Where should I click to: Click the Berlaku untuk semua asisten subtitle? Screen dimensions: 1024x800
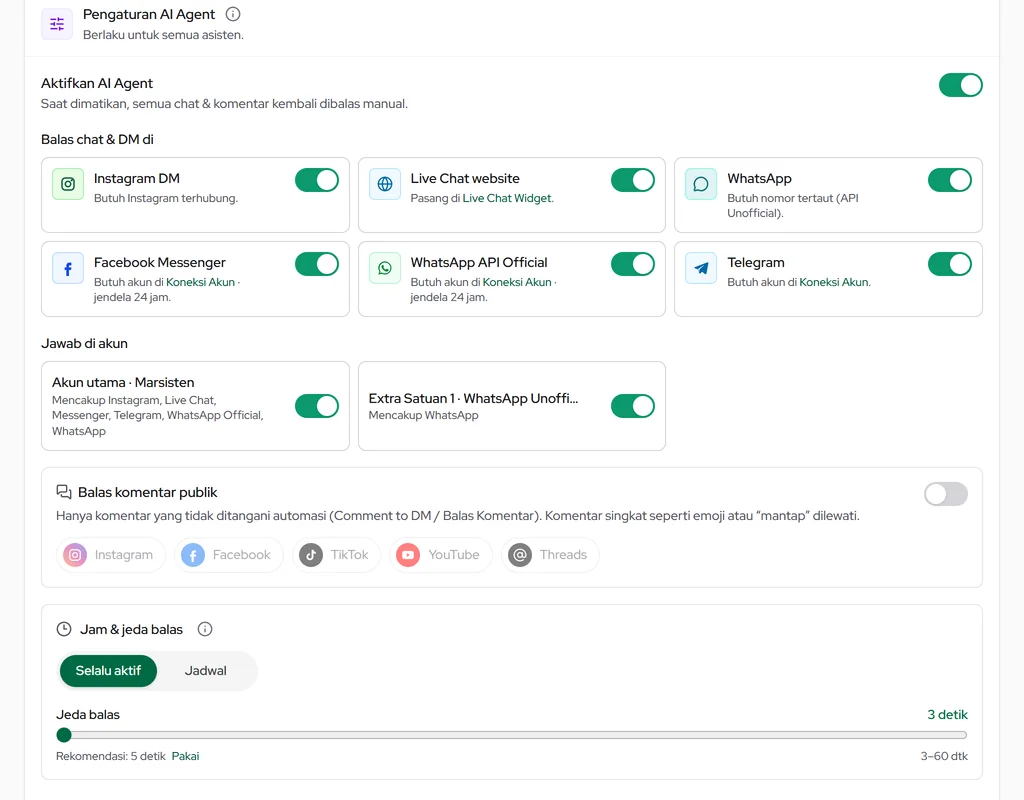[x=163, y=35]
